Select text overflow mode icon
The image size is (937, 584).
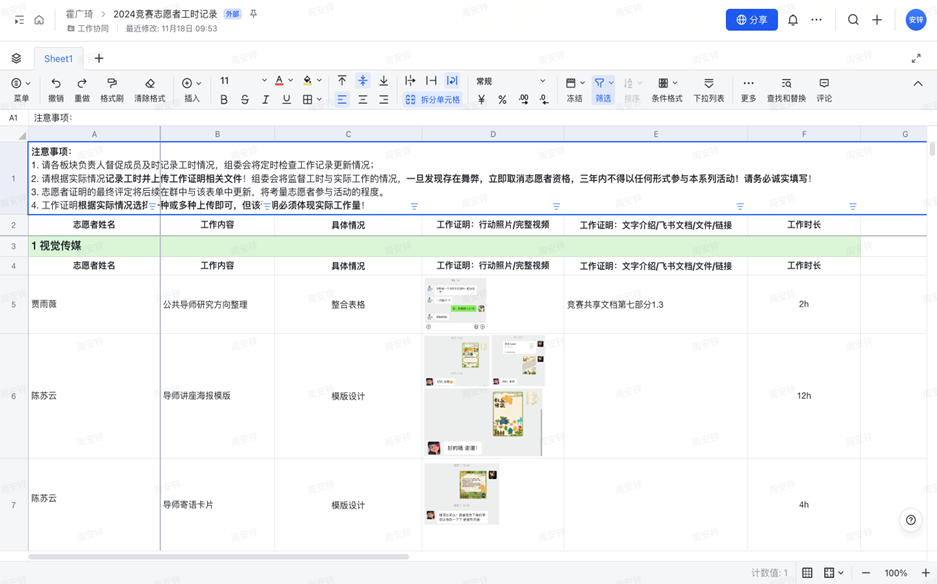[410, 81]
